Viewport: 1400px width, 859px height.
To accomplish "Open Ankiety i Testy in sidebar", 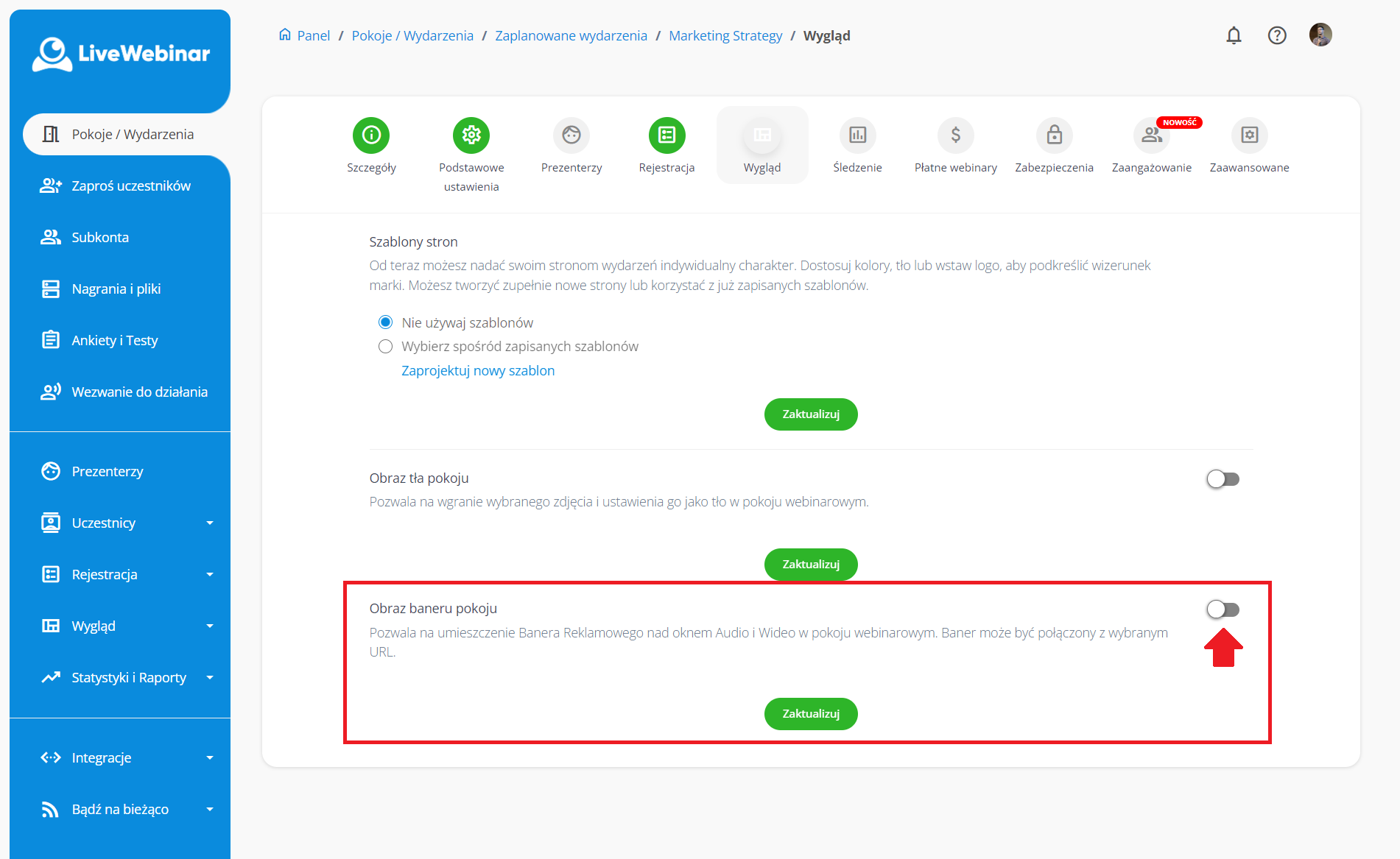I will pos(114,341).
